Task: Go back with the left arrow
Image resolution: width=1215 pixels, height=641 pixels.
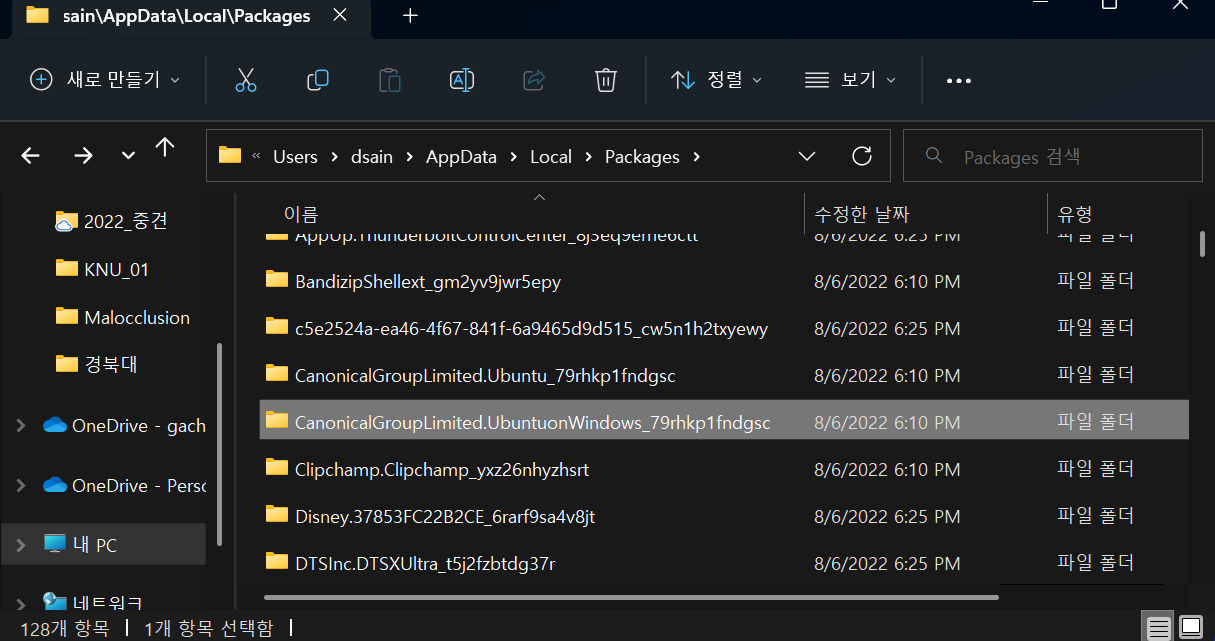Action: (31, 155)
